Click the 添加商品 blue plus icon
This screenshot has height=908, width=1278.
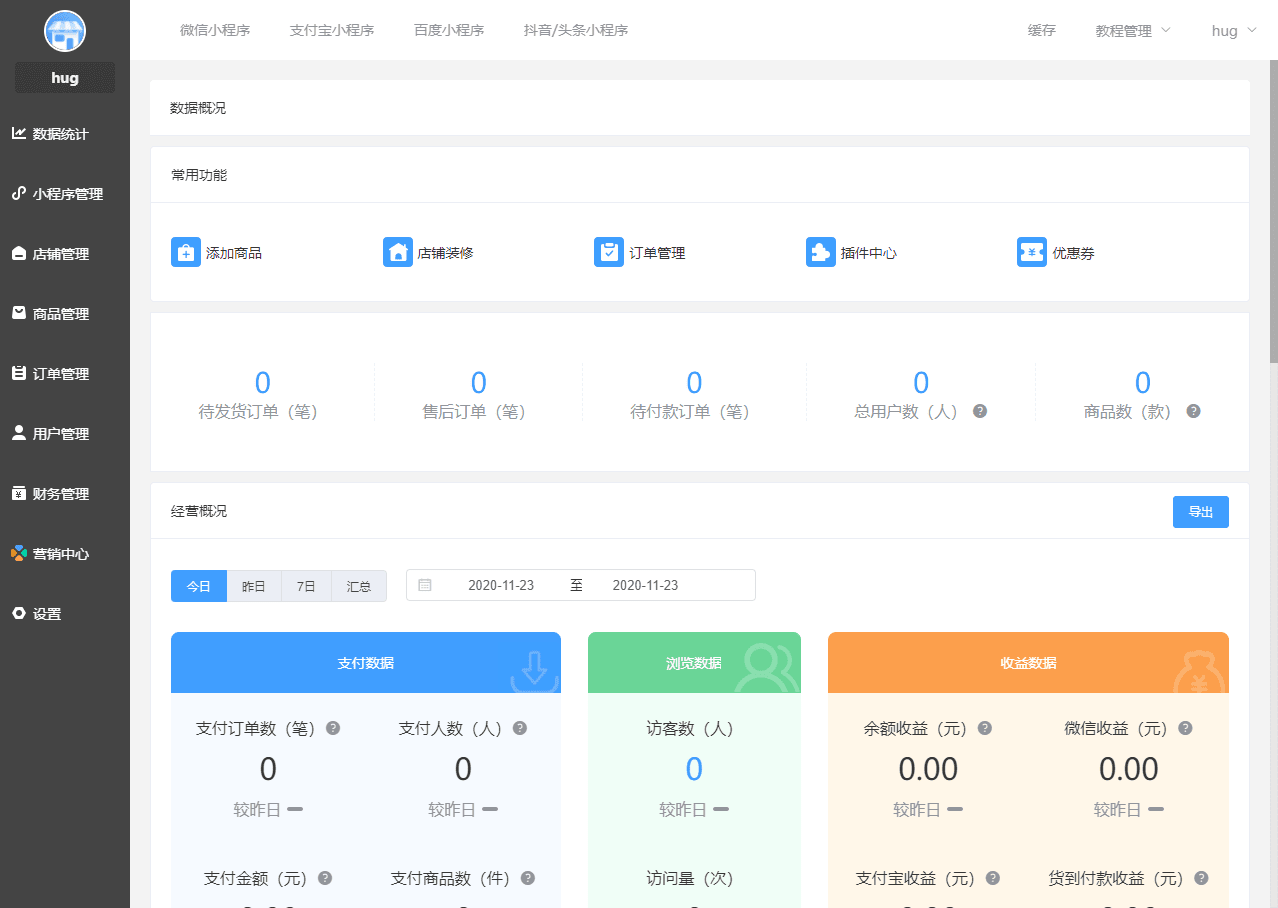coord(186,252)
